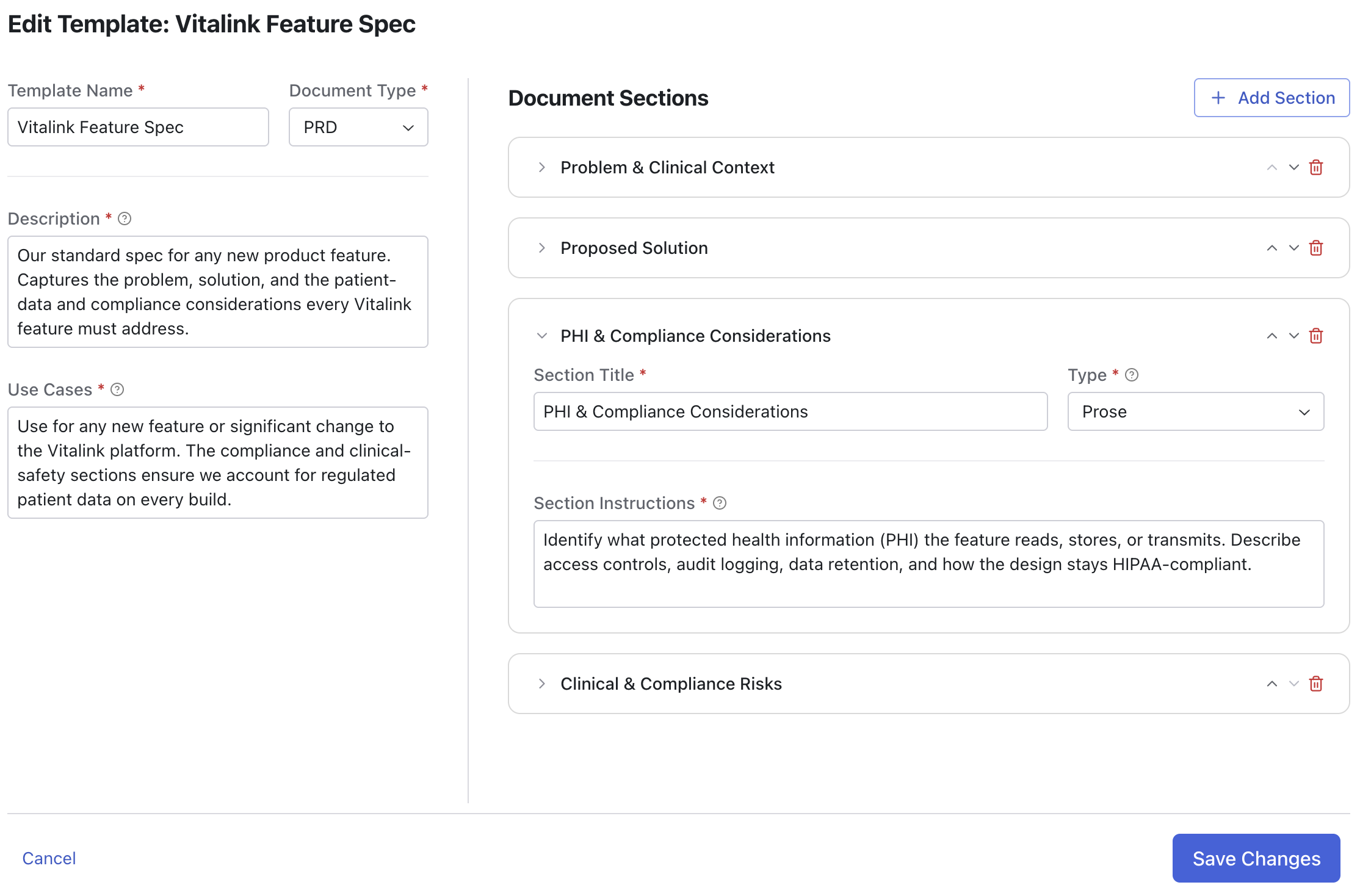Move Problem & Clinical Context section up
This screenshot has height=896, width=1371.
click(x=1272, y=167)
